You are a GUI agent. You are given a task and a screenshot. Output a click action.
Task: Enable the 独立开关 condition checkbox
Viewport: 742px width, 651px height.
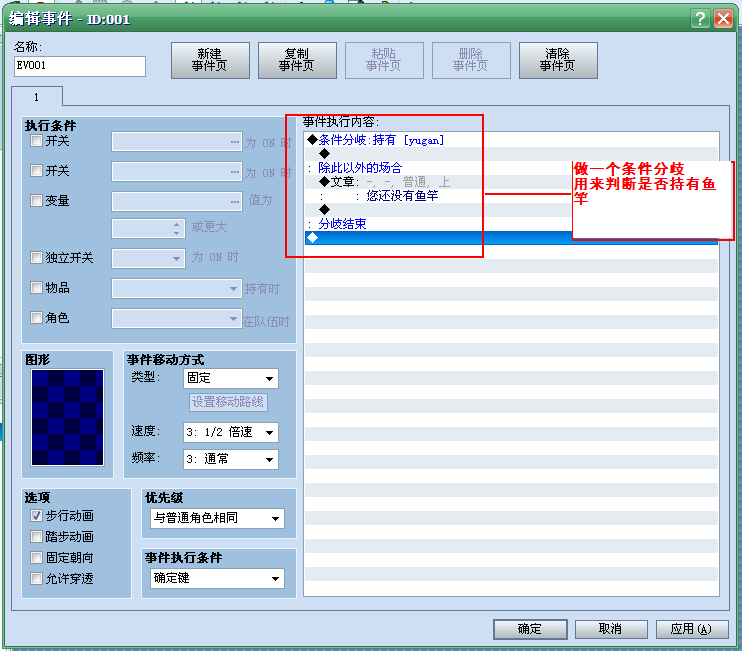click(x=36, y=257)
